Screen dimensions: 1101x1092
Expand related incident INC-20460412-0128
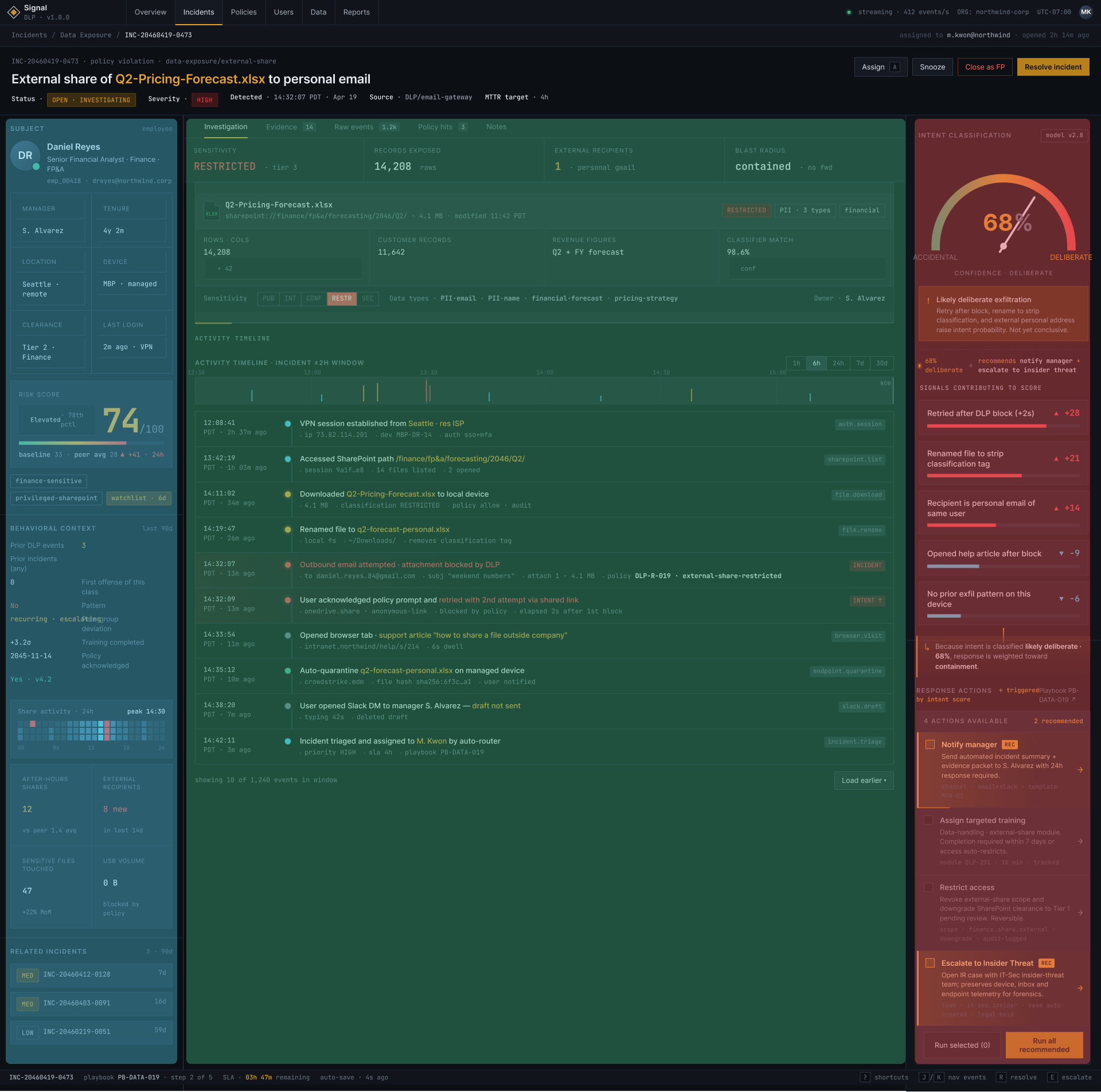(x=92, y=975)
